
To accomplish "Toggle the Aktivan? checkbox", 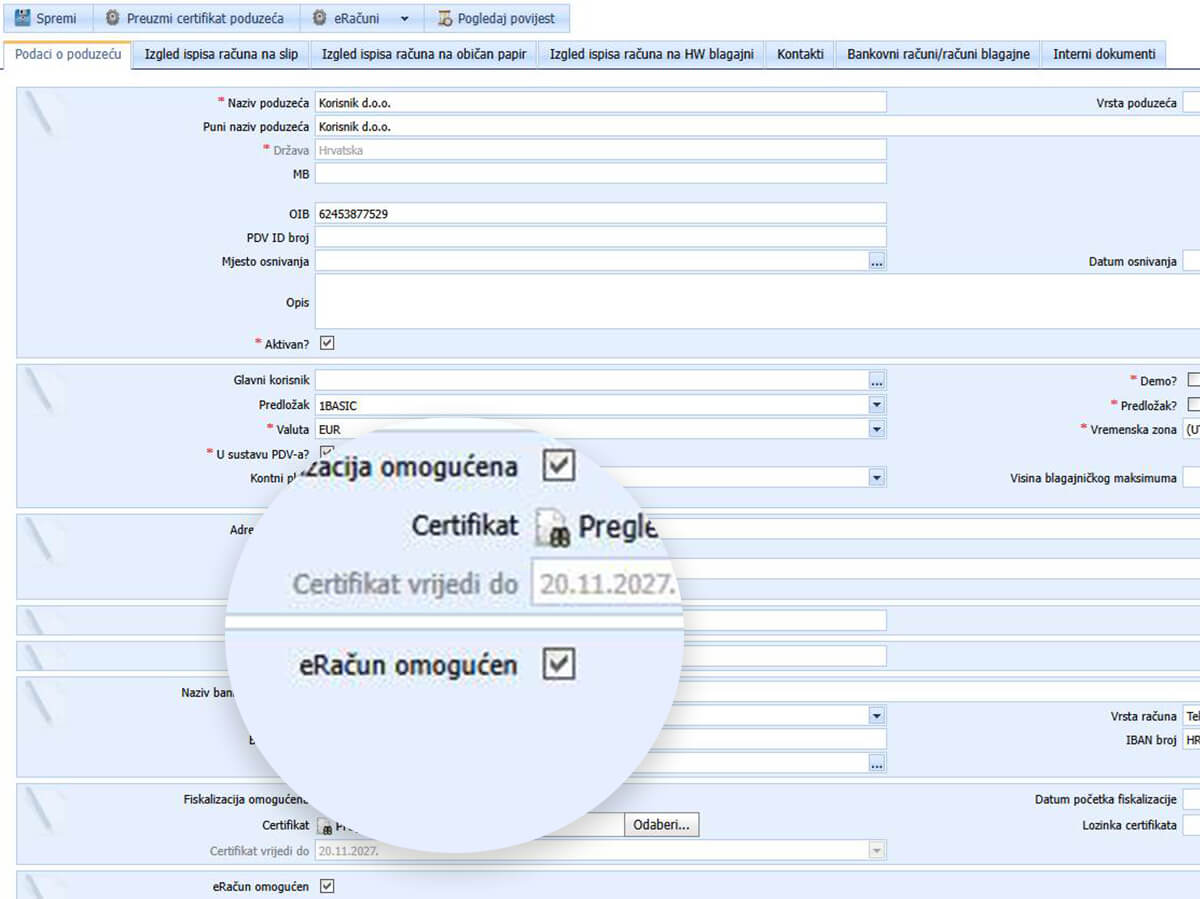I will click(326, 343).
